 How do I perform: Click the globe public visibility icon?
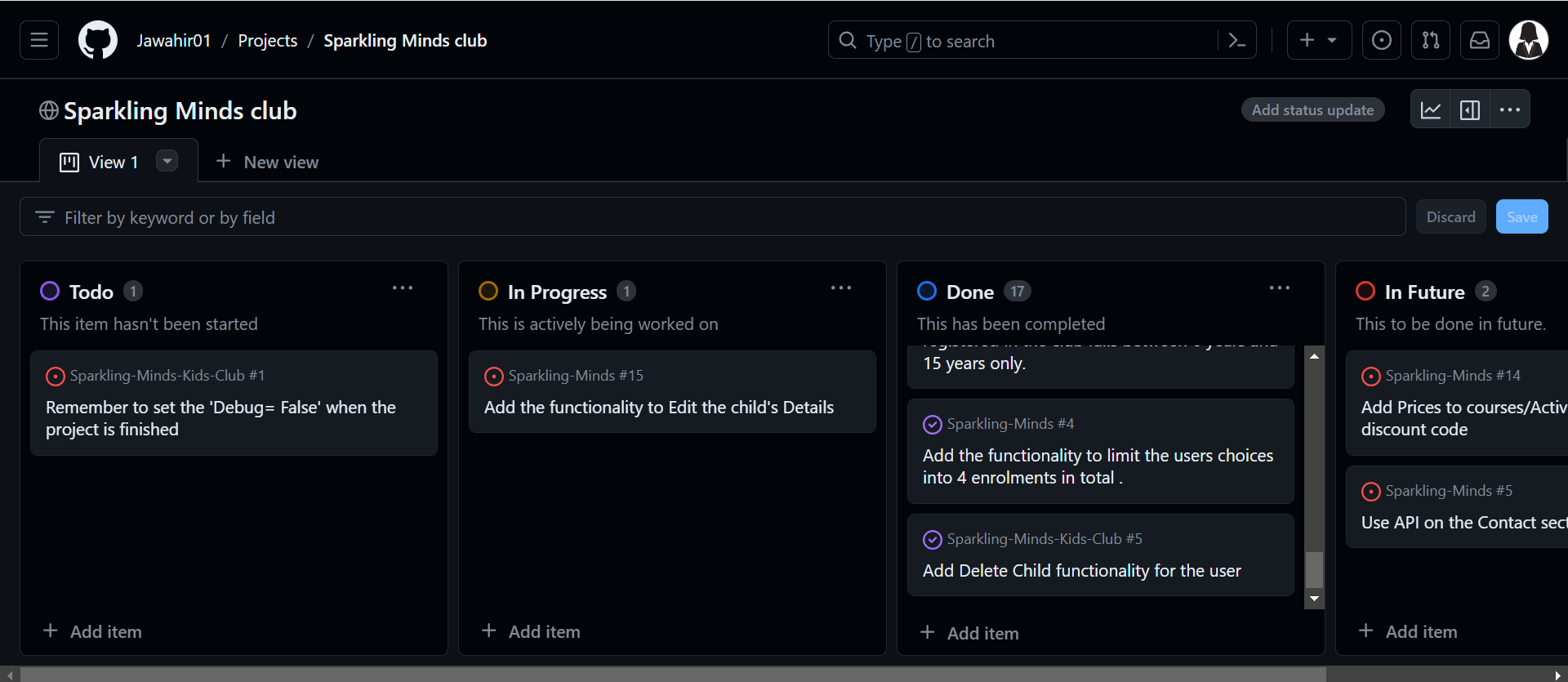pyautogui.click(x=49, y=110)
